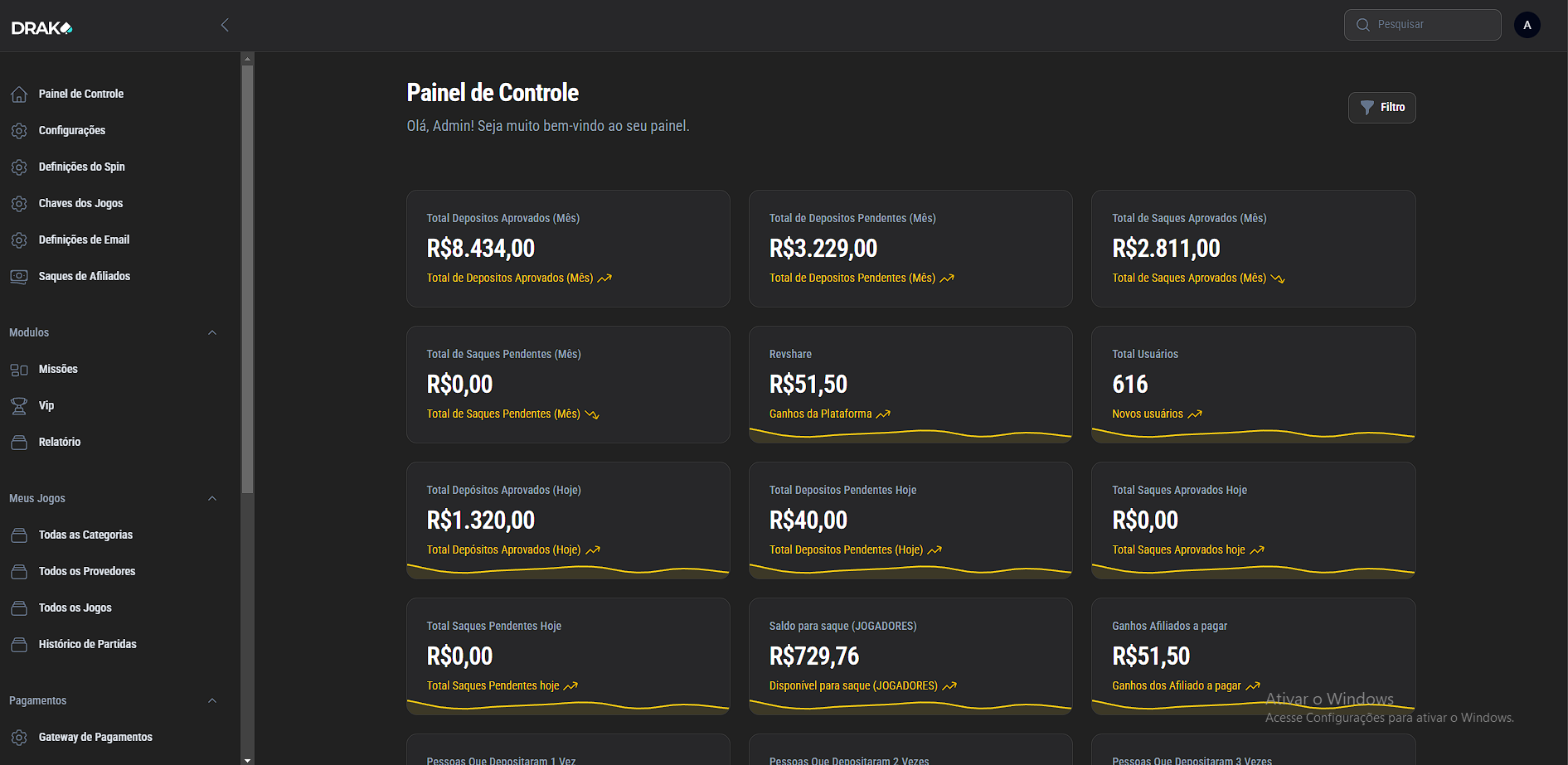Screen dimensions: 1568x765
Task: Click the Total Saques Pendentes hoje label
Action: 493,686
